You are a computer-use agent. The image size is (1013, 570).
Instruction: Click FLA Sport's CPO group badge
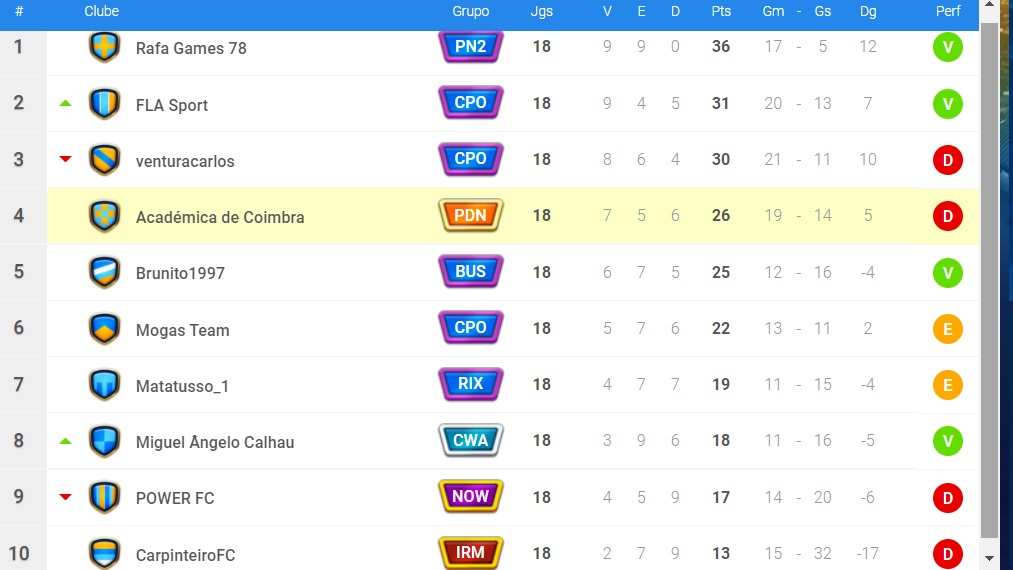point(470,103)
